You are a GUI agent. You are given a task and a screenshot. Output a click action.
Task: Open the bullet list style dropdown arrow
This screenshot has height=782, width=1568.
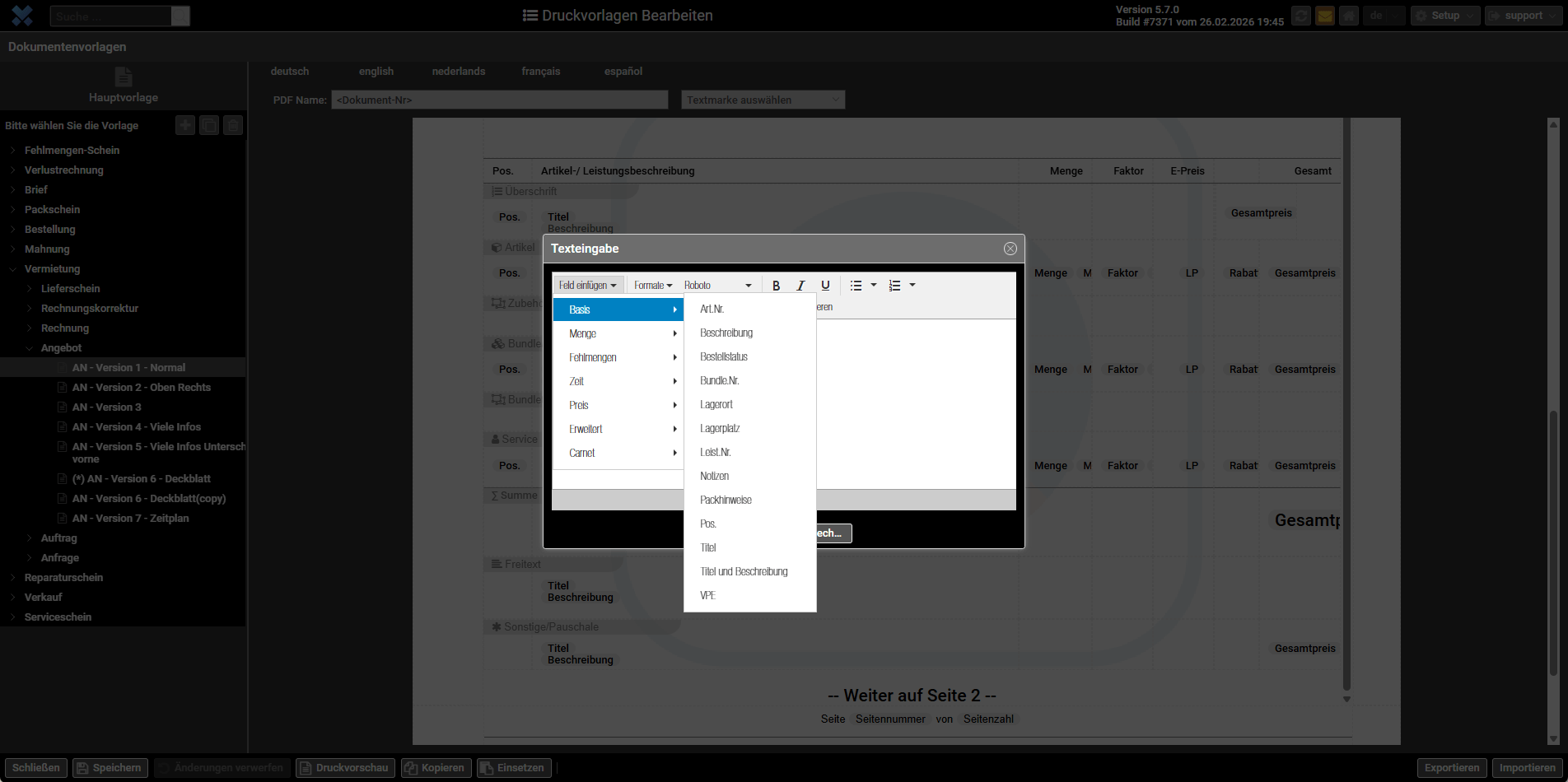tap(874, 286)
